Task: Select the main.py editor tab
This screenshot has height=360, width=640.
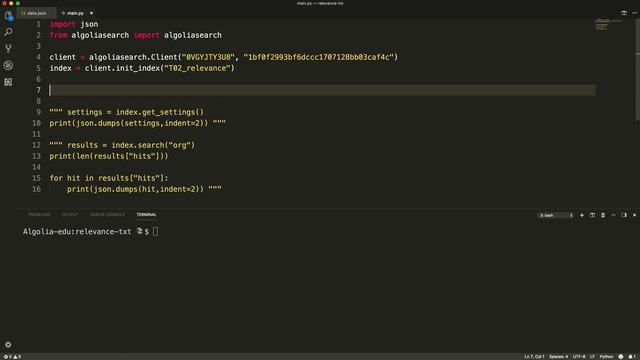Action: point(75,13)
